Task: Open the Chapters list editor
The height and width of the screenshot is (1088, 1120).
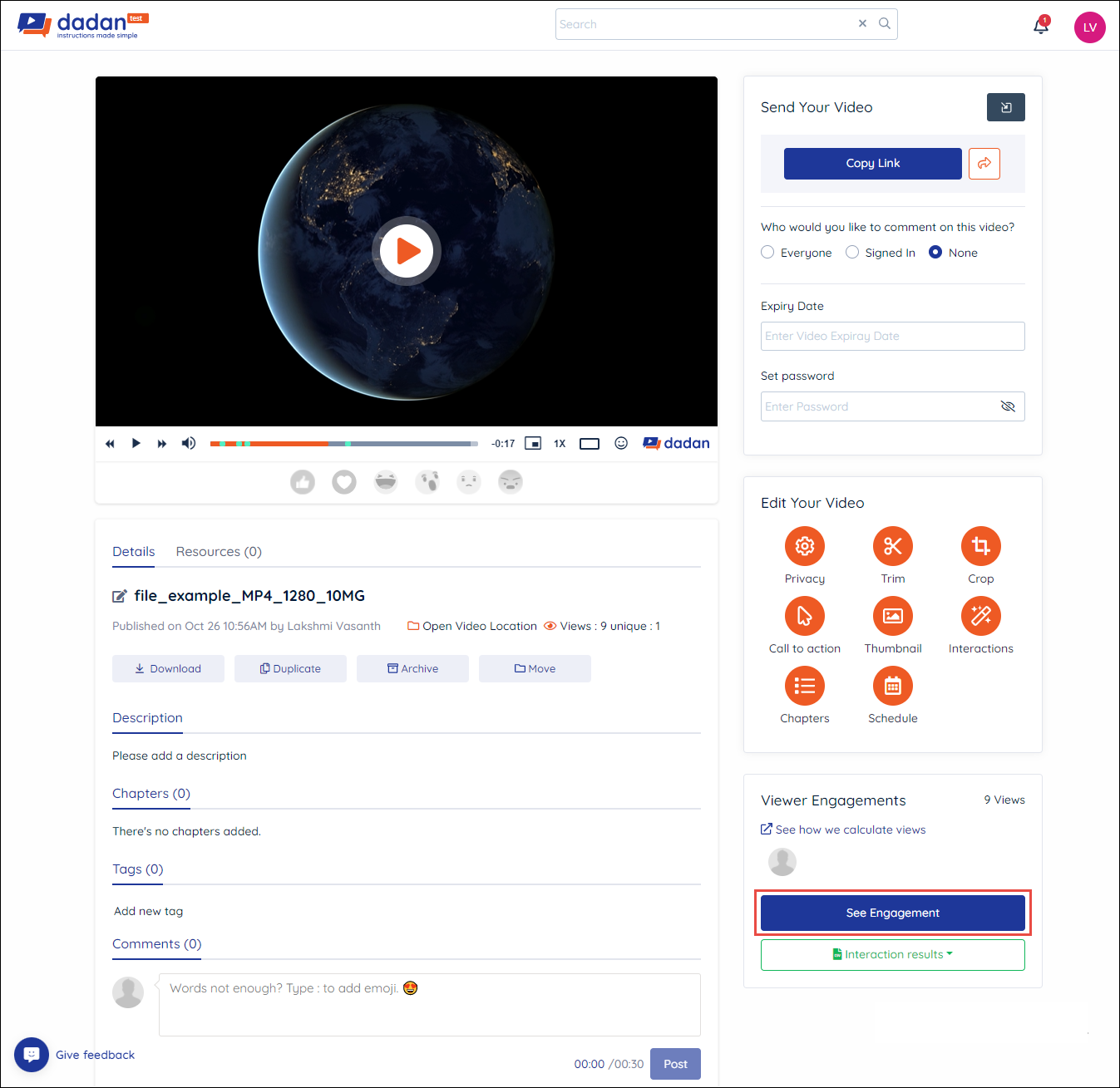Action: coord(805,686)
